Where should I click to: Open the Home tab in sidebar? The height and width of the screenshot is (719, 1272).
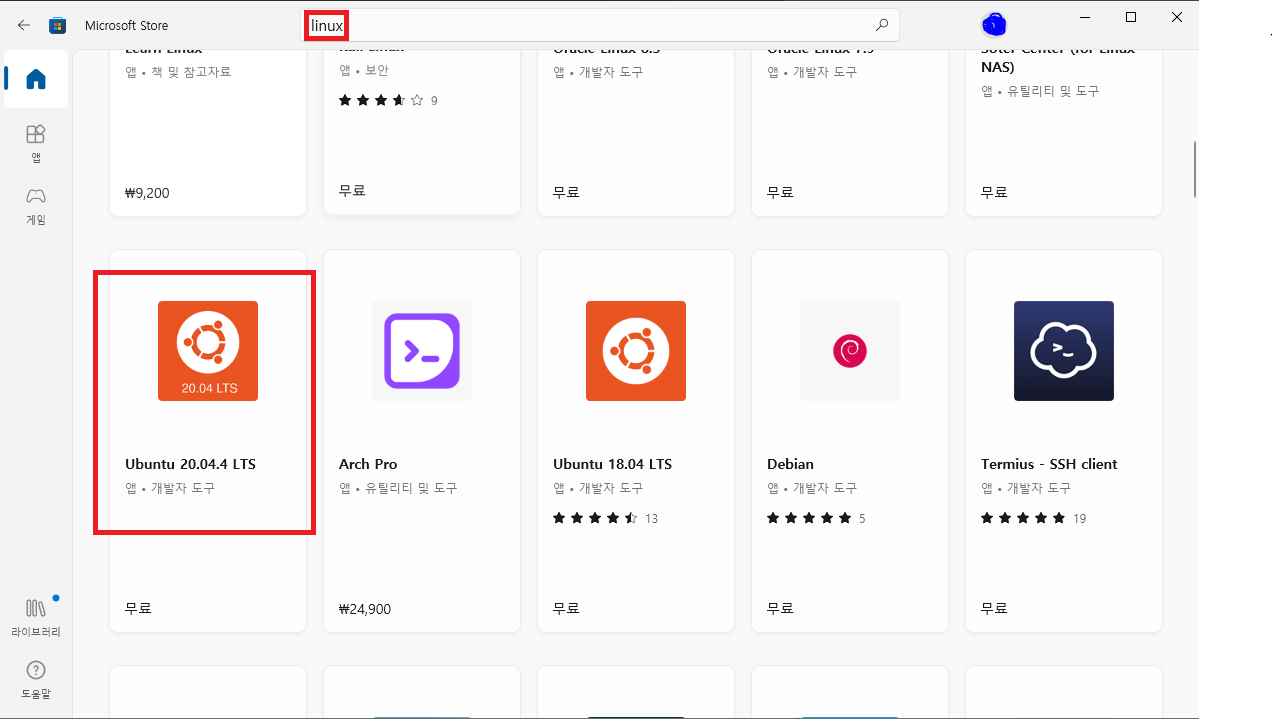36,79
